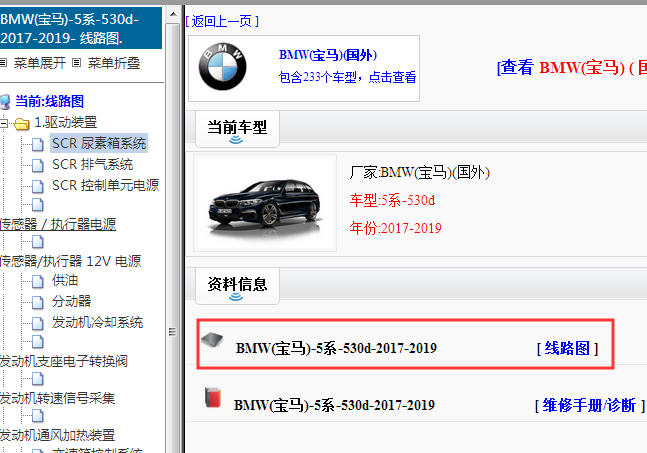Click the BMW 5-series car thumbnail
647x453 pixels.
pos(265,203)
